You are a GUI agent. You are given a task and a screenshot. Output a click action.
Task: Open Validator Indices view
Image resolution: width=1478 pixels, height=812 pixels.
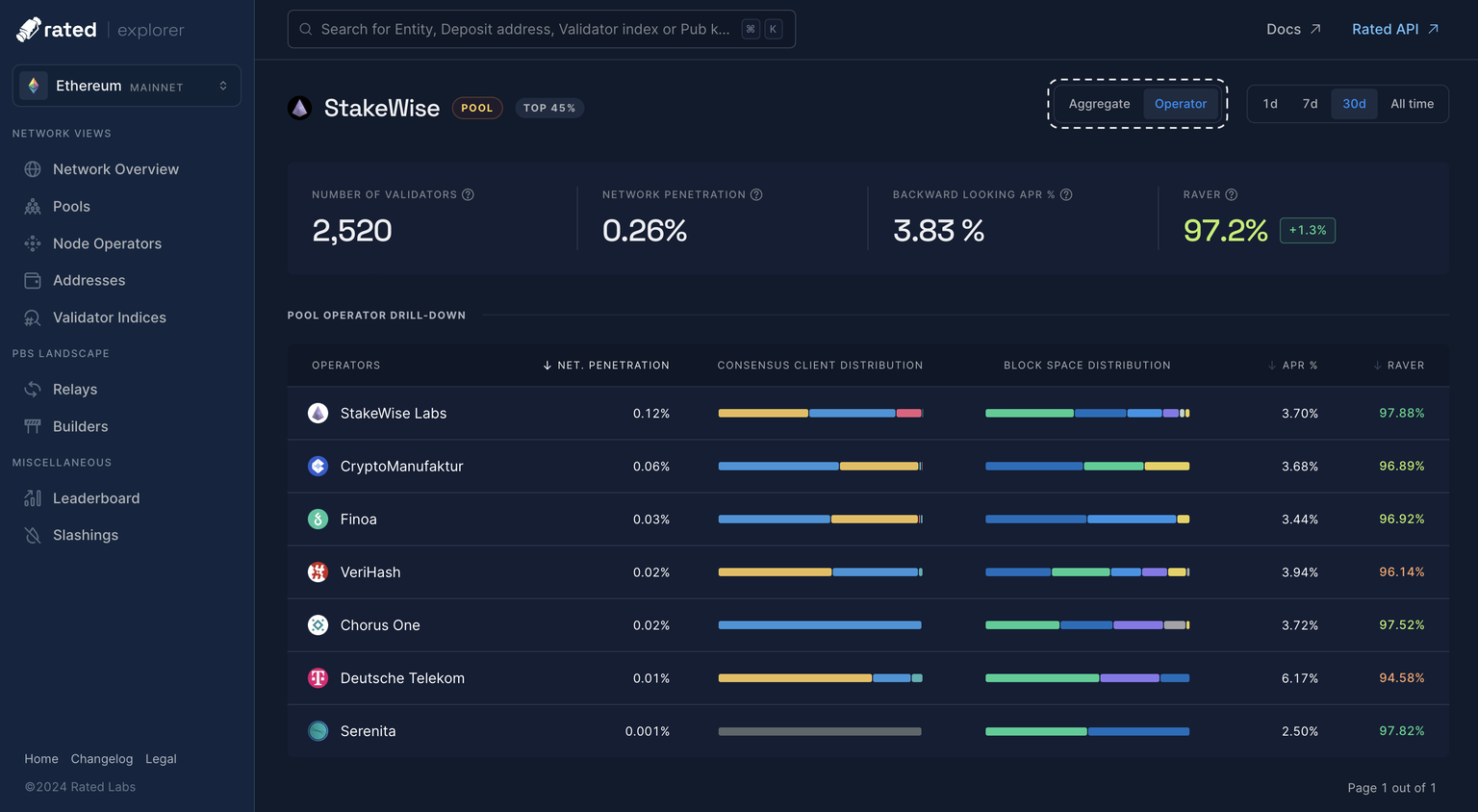point(109,317)
